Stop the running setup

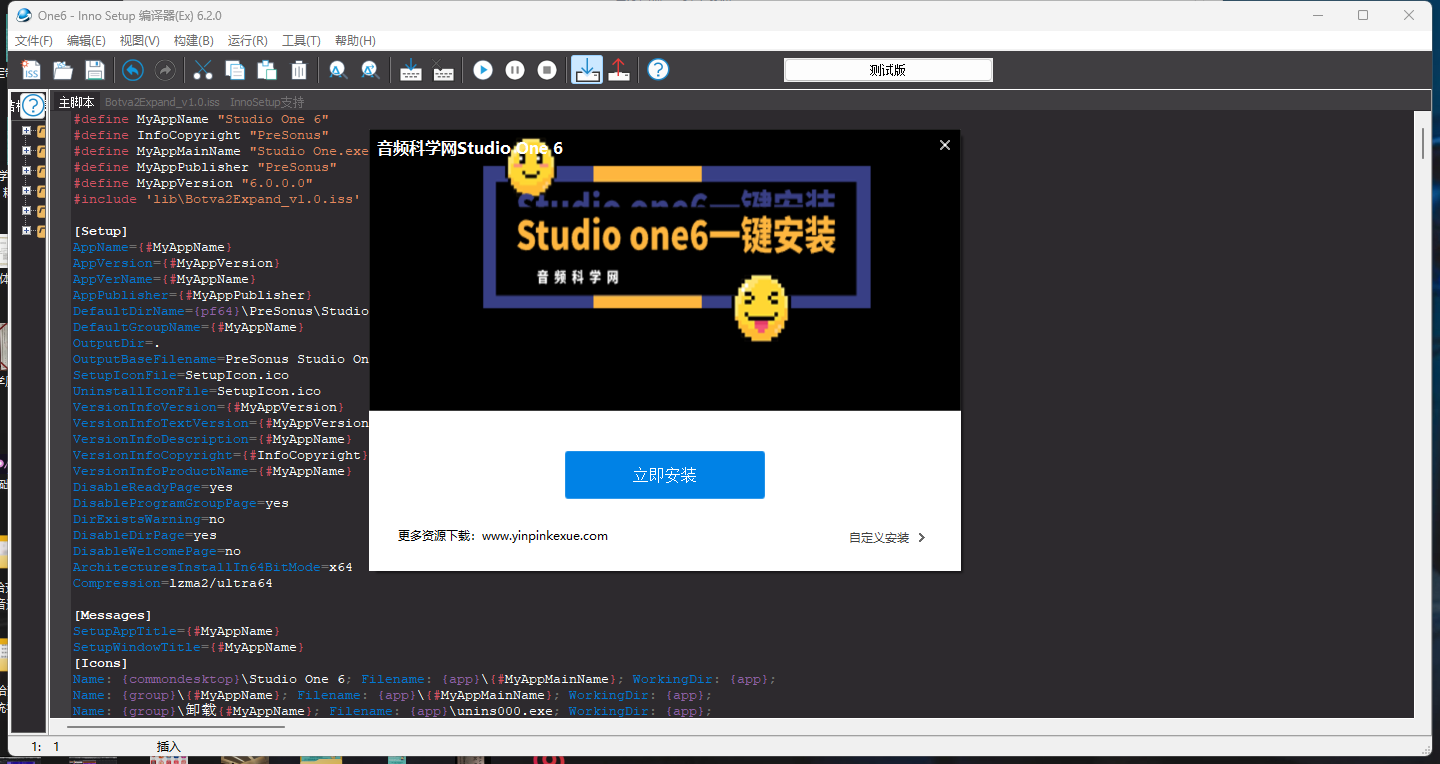[547, 70]
